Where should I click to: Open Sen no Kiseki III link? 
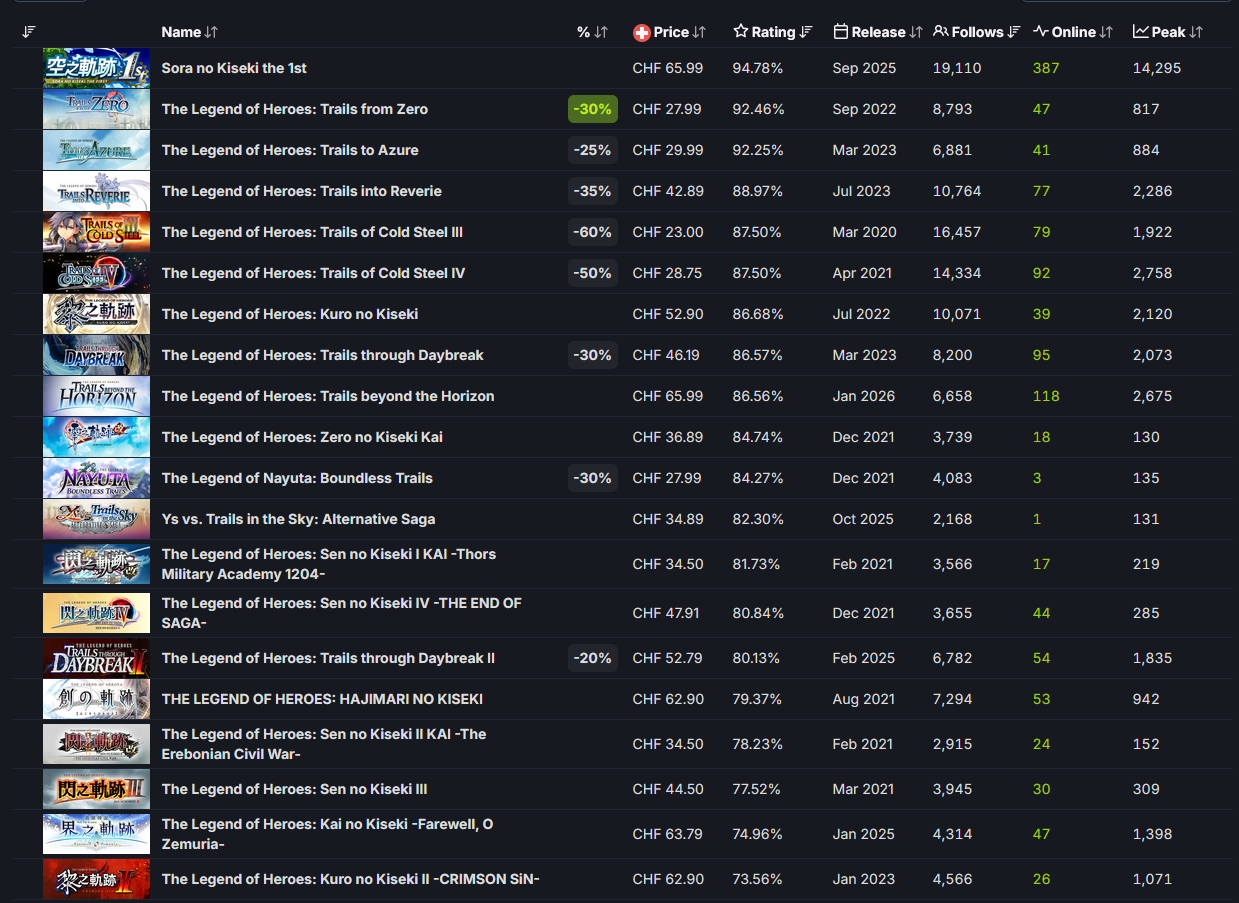click(294, 789)
